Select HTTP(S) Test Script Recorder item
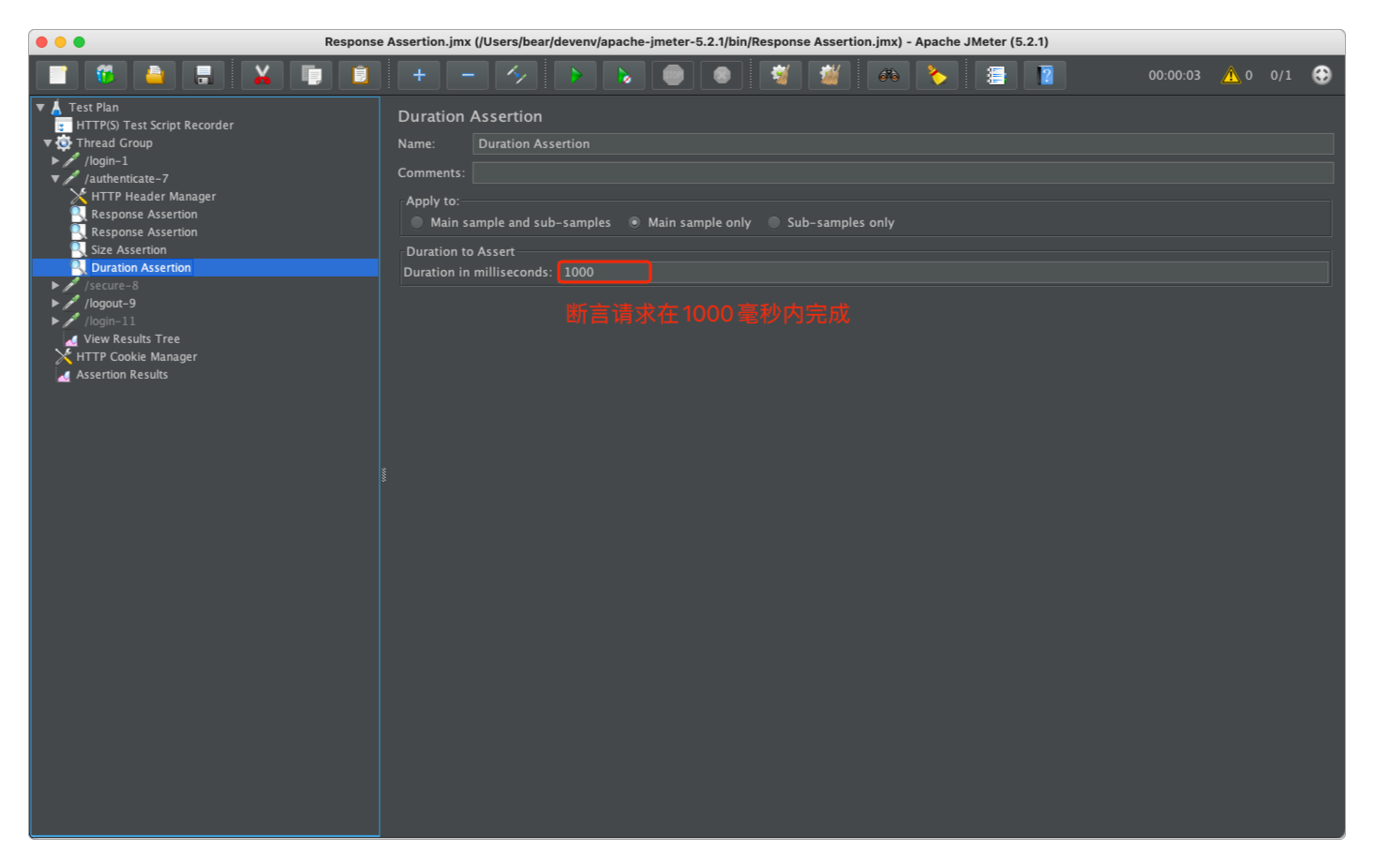The width and height of the screenshot is (1374, 868). point(155,125)
